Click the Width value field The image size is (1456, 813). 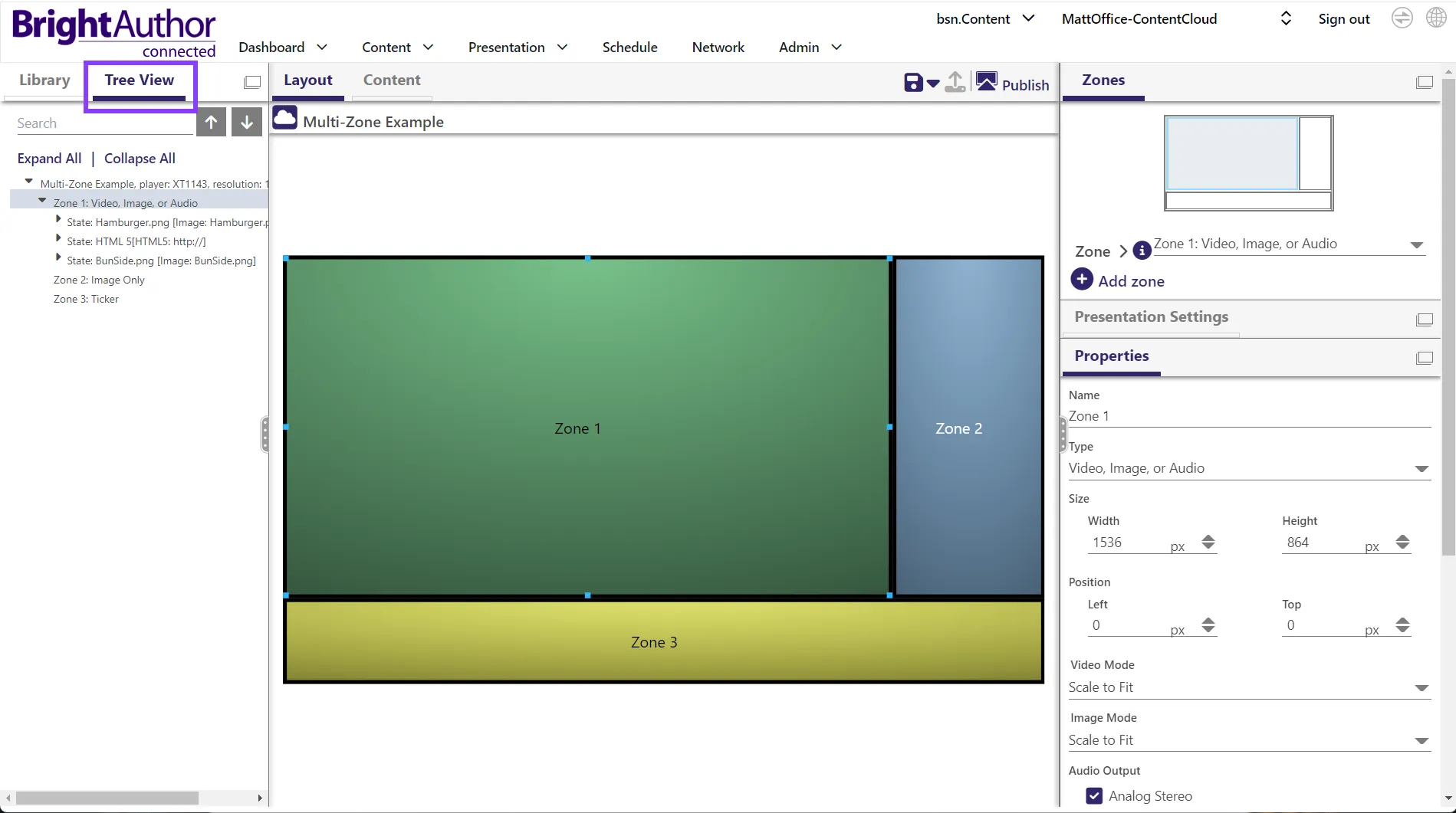pyautogui.click(x=1127, y=543)
